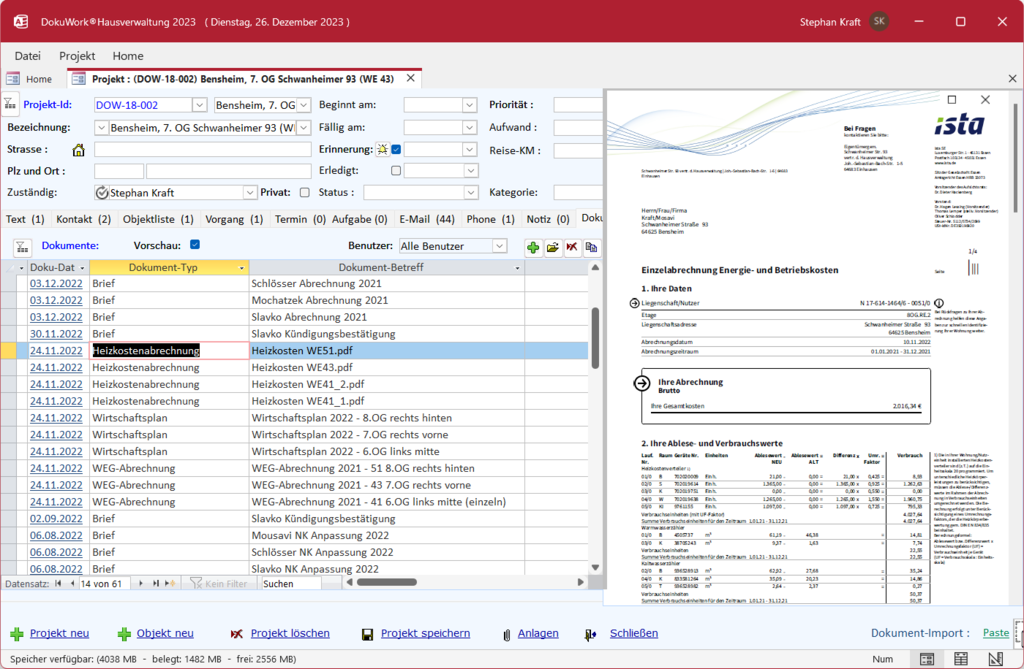Click the filter icon left of Projekt-Id

click(x=10, y=104)
